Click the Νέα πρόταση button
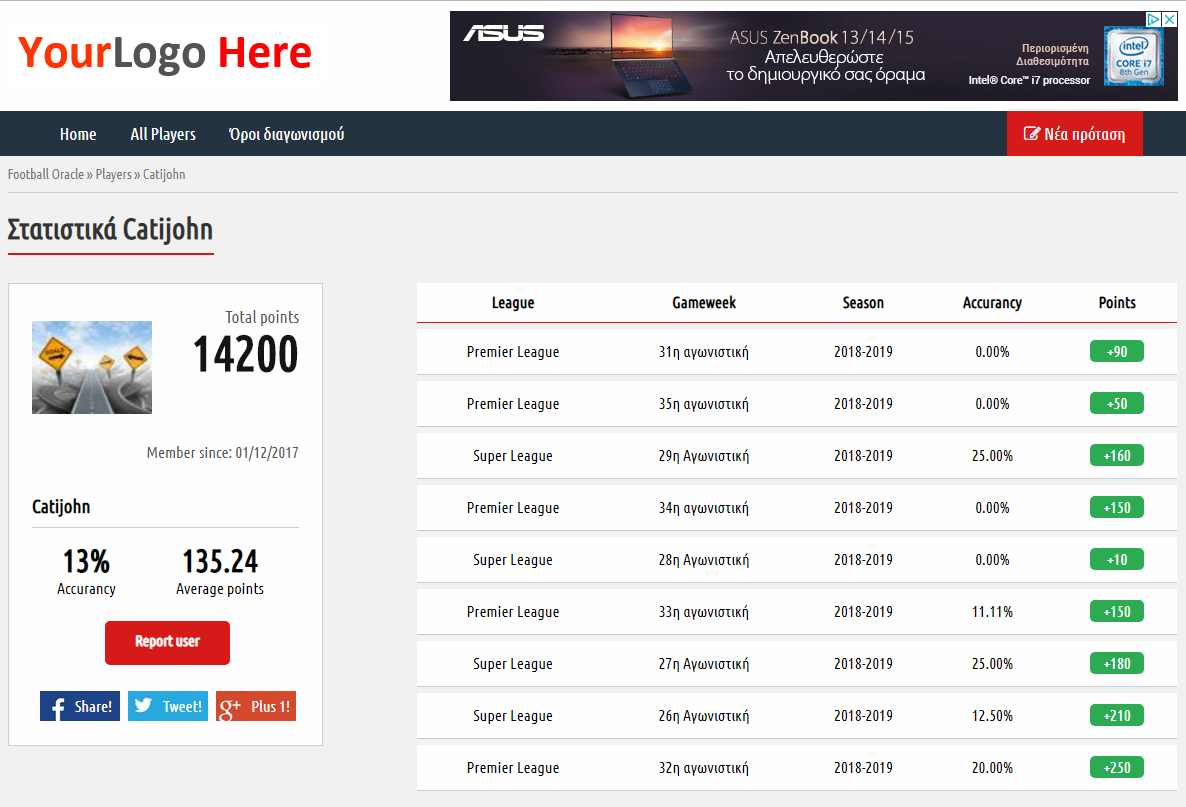Image resolution: width=1186 pixels, height=807 pixels. [x=1074, y=134]
